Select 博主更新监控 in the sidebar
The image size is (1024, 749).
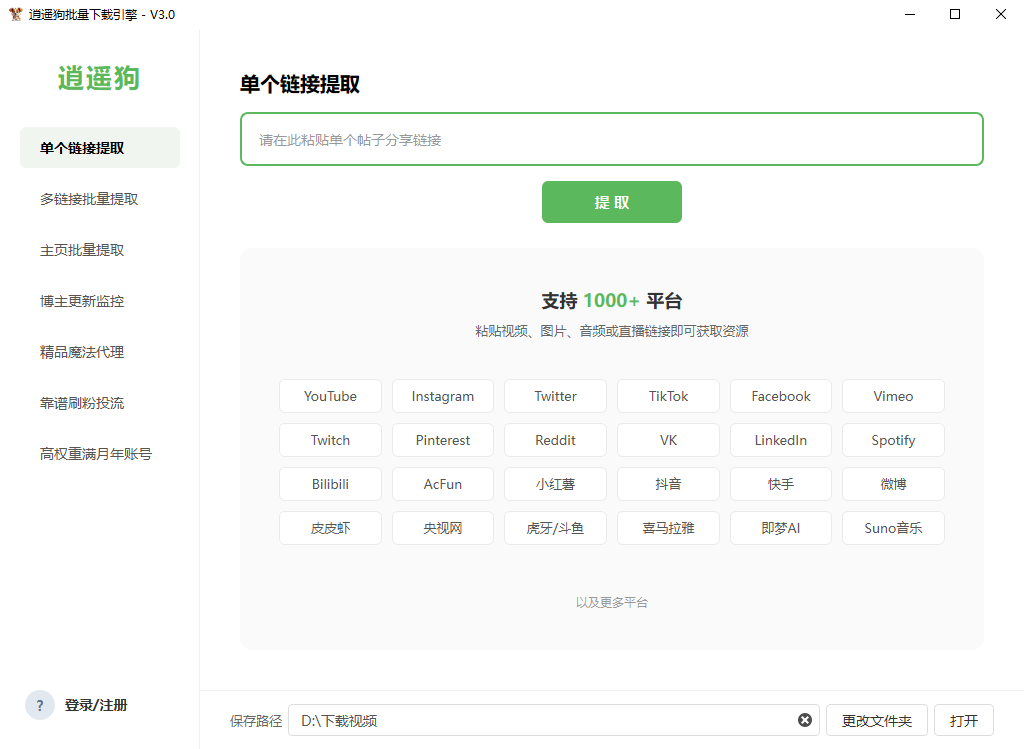coord(85,300)
